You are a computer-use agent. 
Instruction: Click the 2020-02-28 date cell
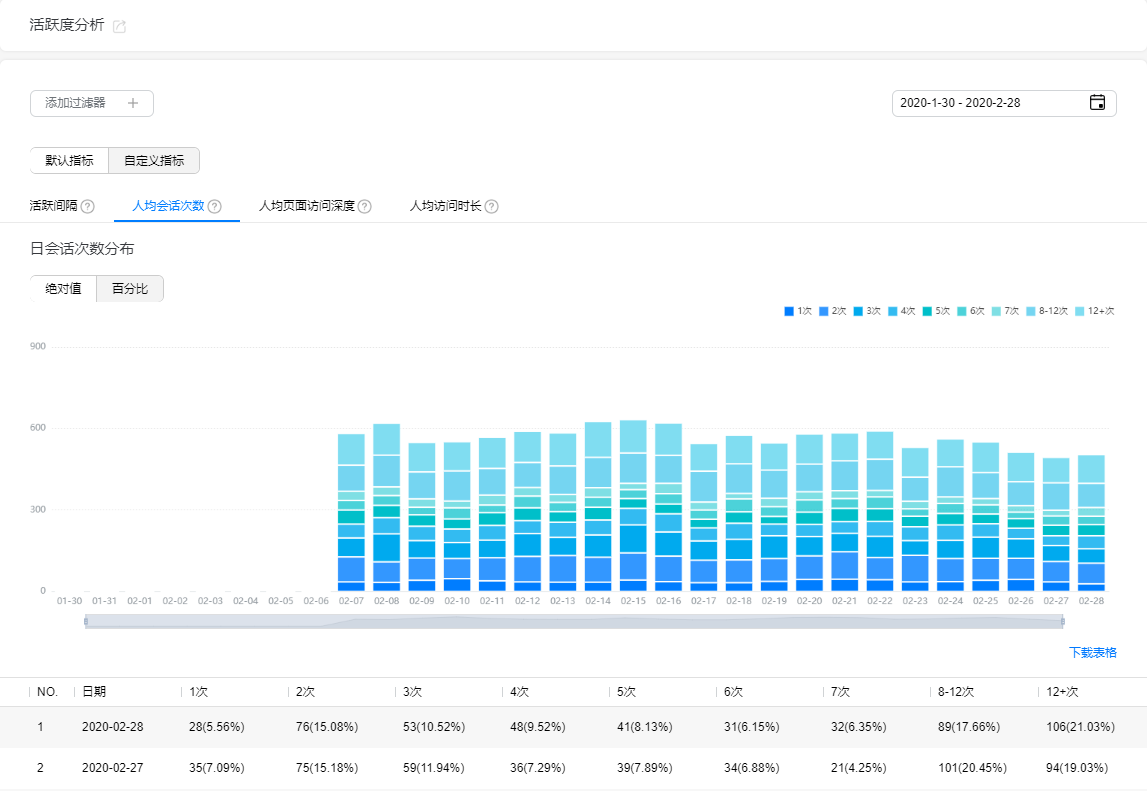(x=113, y=727)
